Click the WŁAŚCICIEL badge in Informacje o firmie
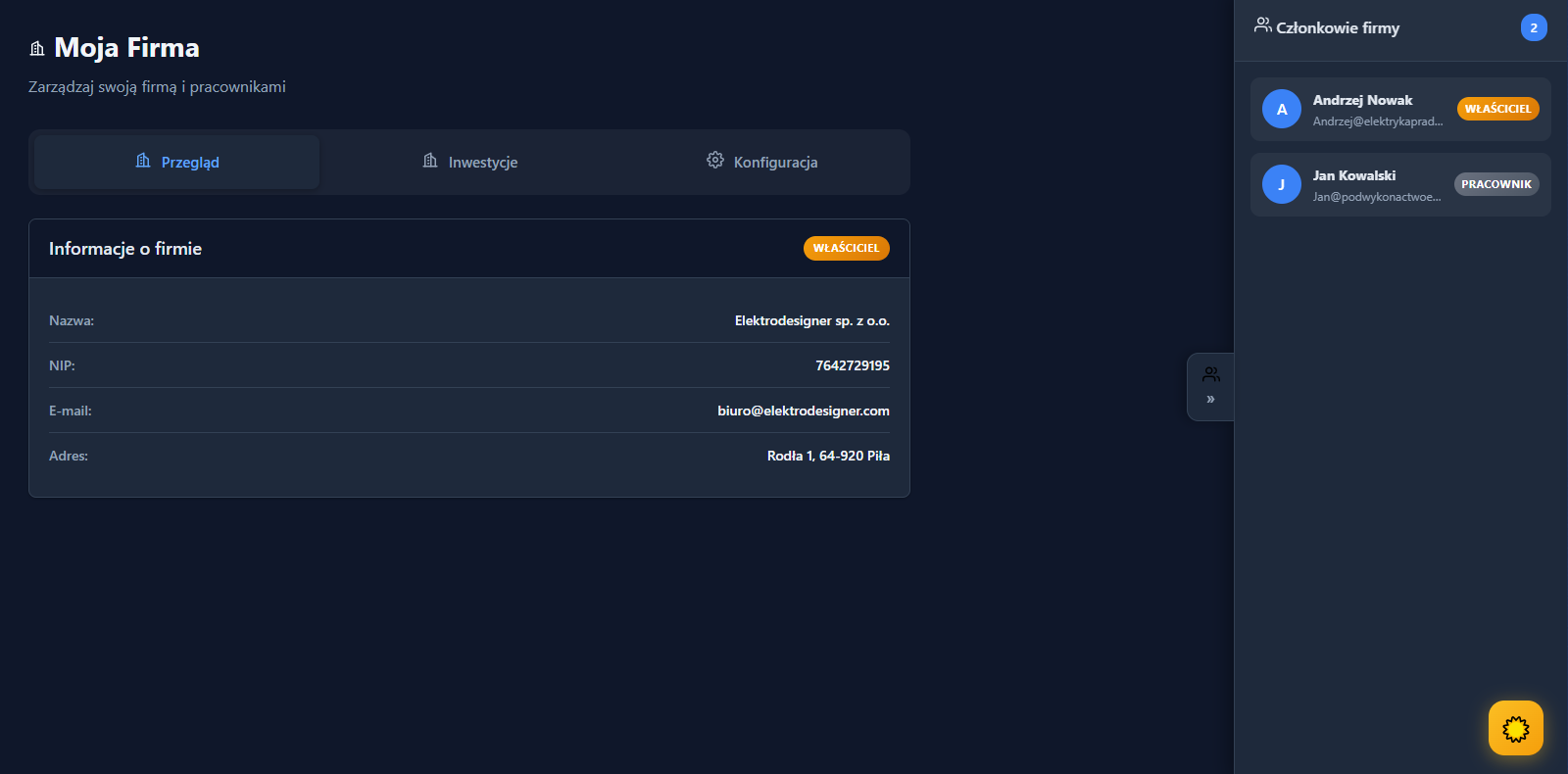 coord(846,248)
